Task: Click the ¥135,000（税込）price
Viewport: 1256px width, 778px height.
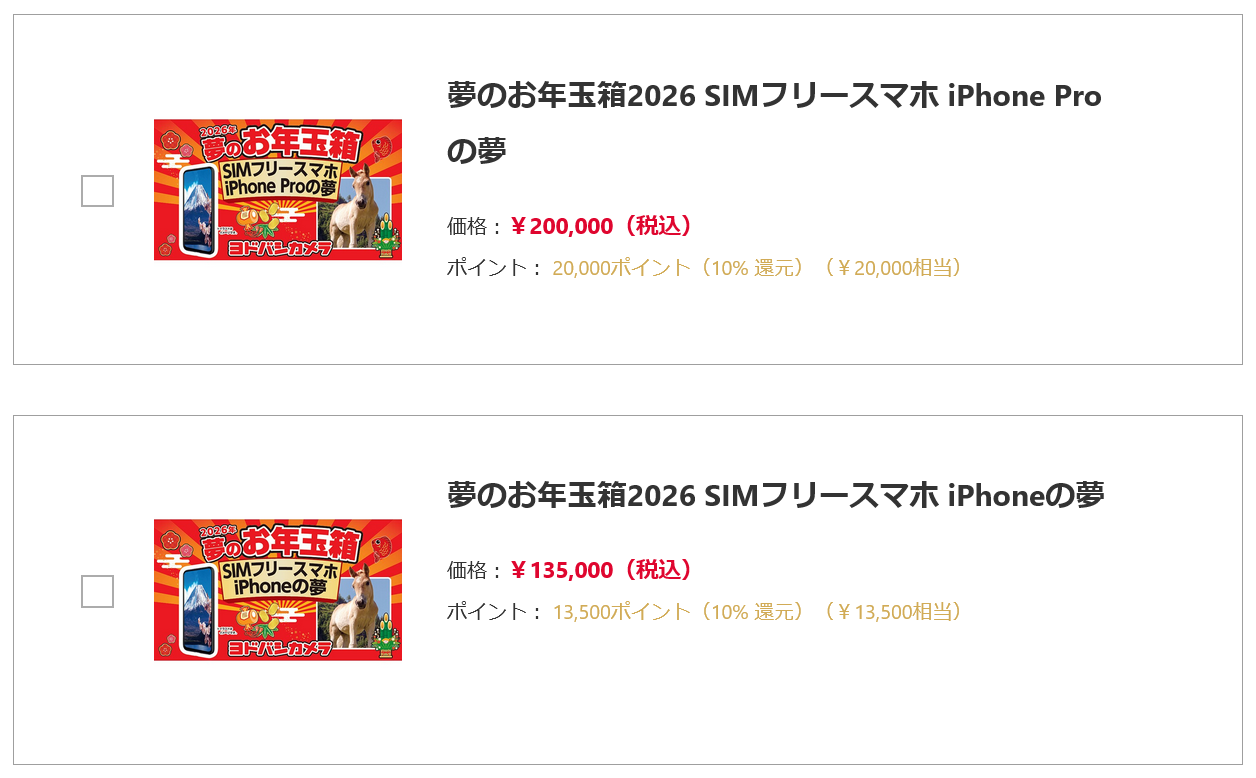Action: click(x=601, y=570)
